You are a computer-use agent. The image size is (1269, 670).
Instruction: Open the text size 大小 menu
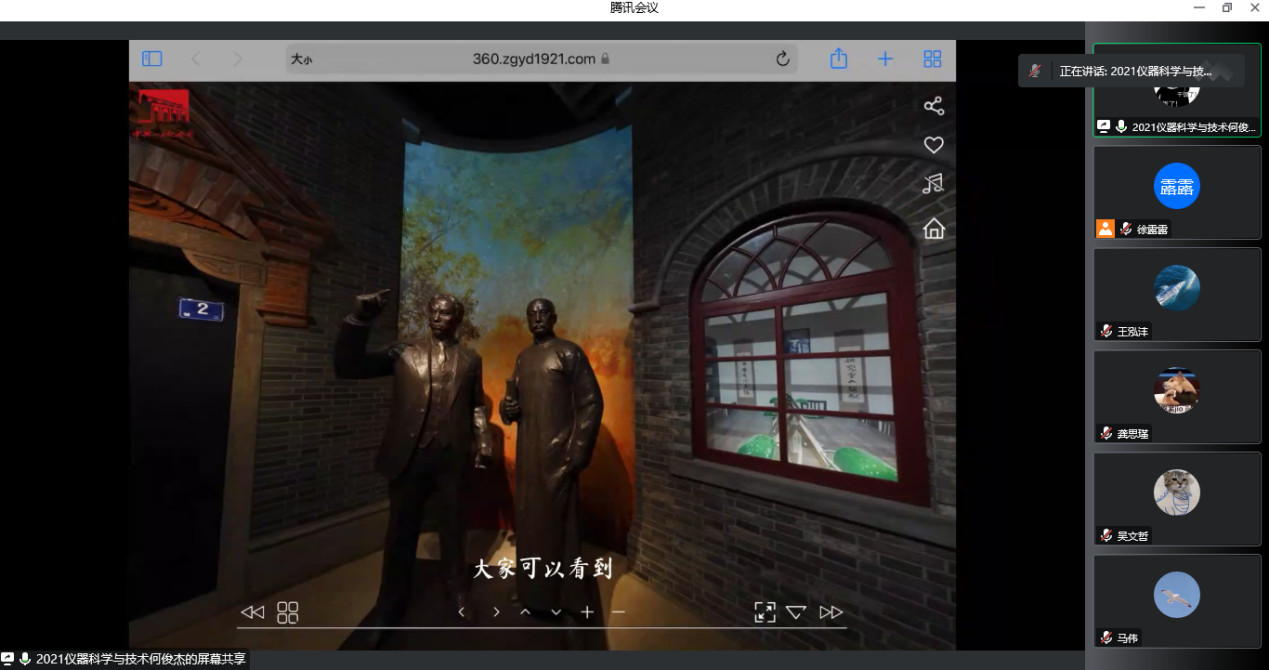pos(301,60)
